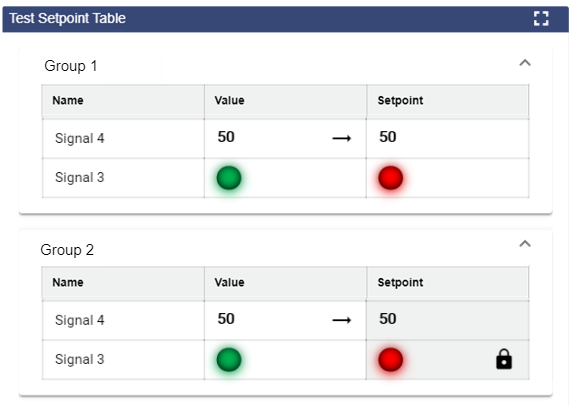Click the fullscreen icon in the title bar

tap(541, 19)
